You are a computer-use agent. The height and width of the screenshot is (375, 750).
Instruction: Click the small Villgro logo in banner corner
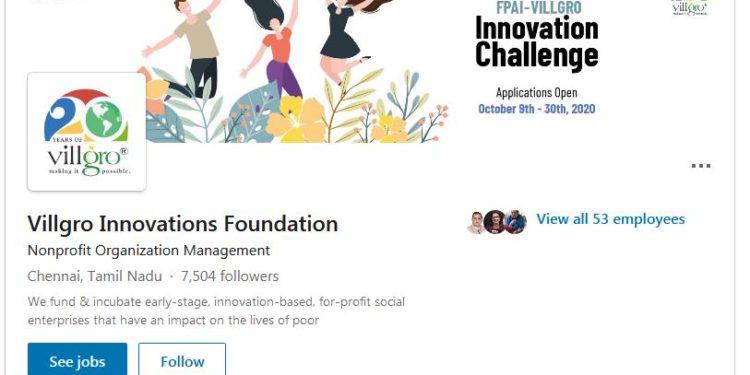[690, 8]
